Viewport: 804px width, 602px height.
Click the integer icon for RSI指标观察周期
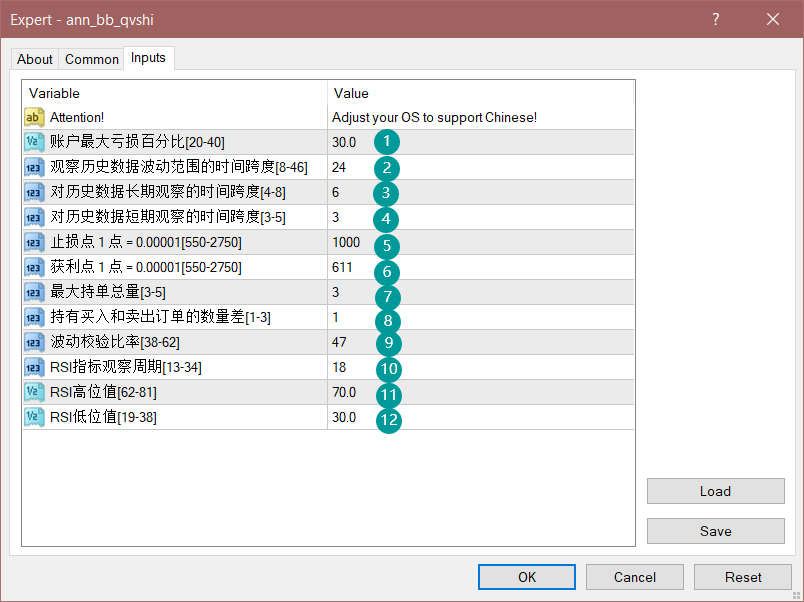(34, 367)
